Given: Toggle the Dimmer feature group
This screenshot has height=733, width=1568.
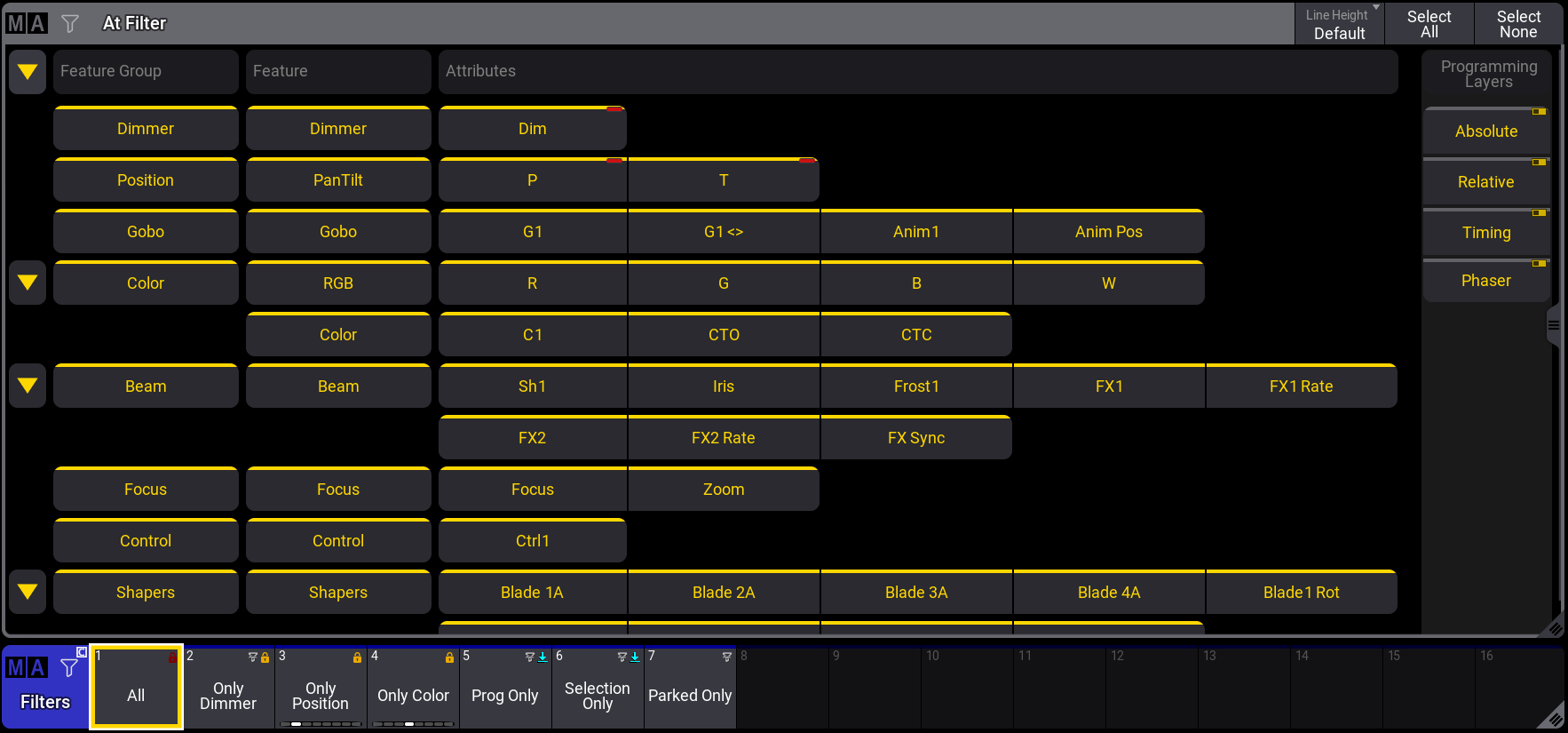Looking at the screenshot, I should (x=146, y=129).
